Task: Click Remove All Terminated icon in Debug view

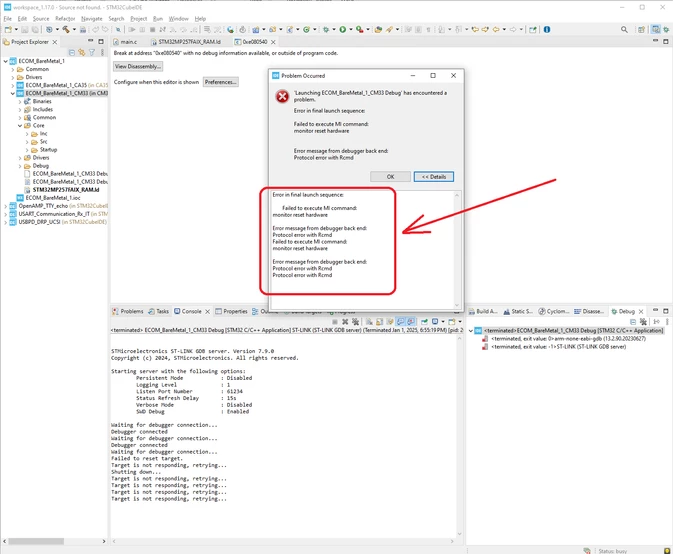Action: pyautogui.click(x=643, y=321)
